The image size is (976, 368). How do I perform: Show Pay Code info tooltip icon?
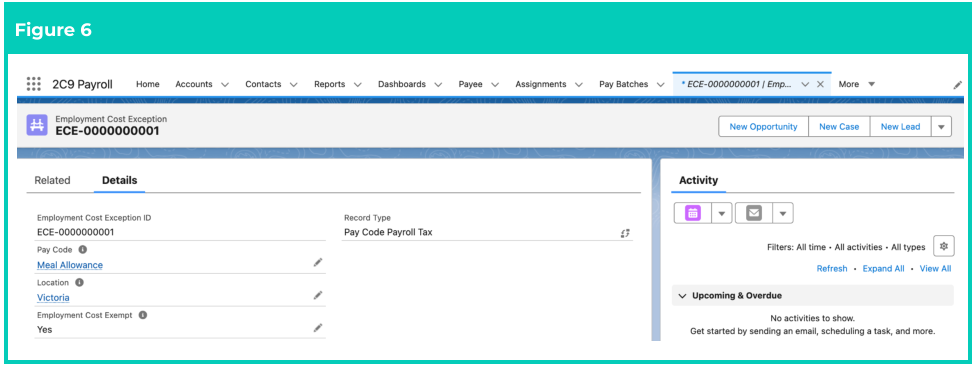click(83, 250)
